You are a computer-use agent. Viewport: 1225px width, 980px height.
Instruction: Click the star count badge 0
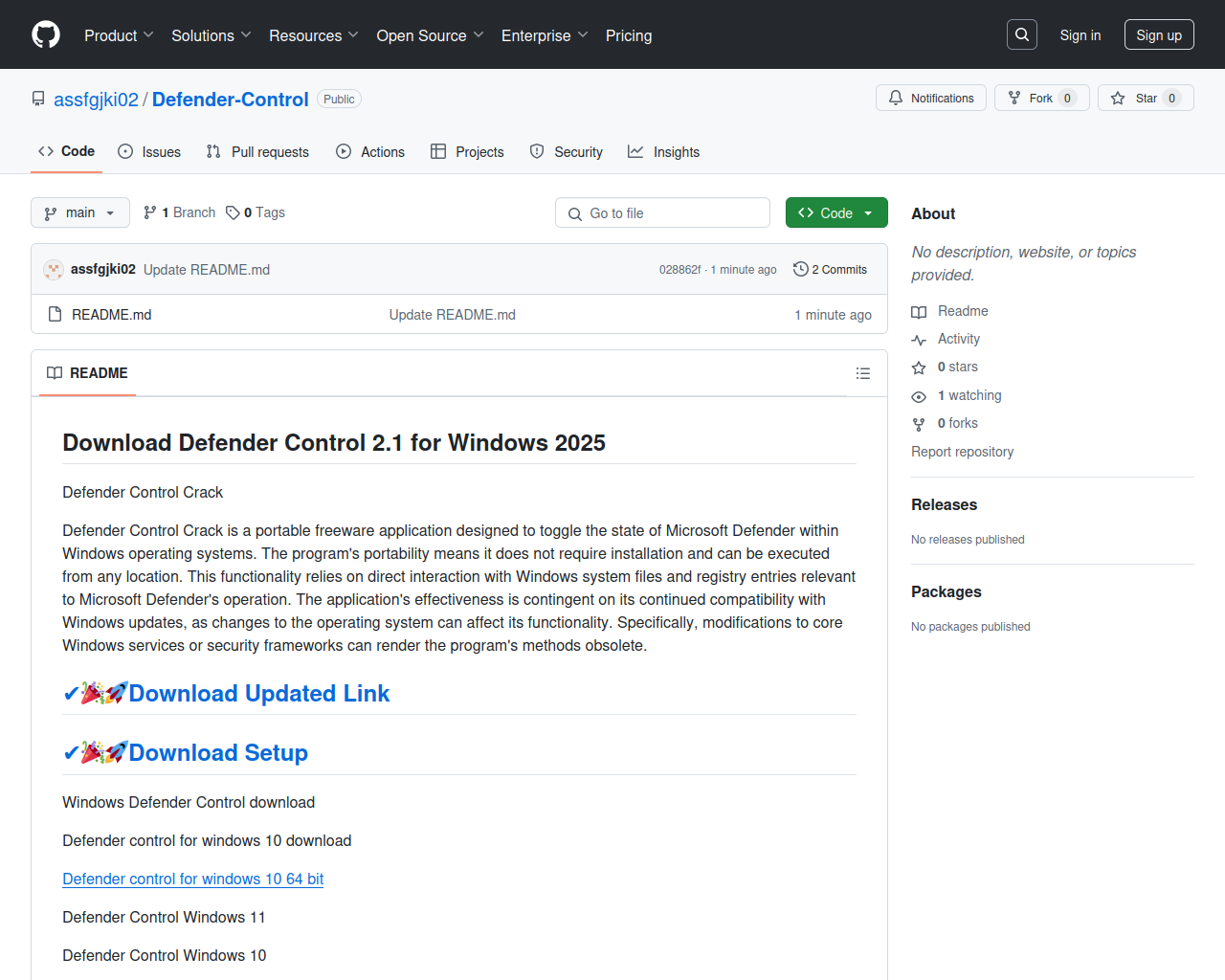(1171, 98)
